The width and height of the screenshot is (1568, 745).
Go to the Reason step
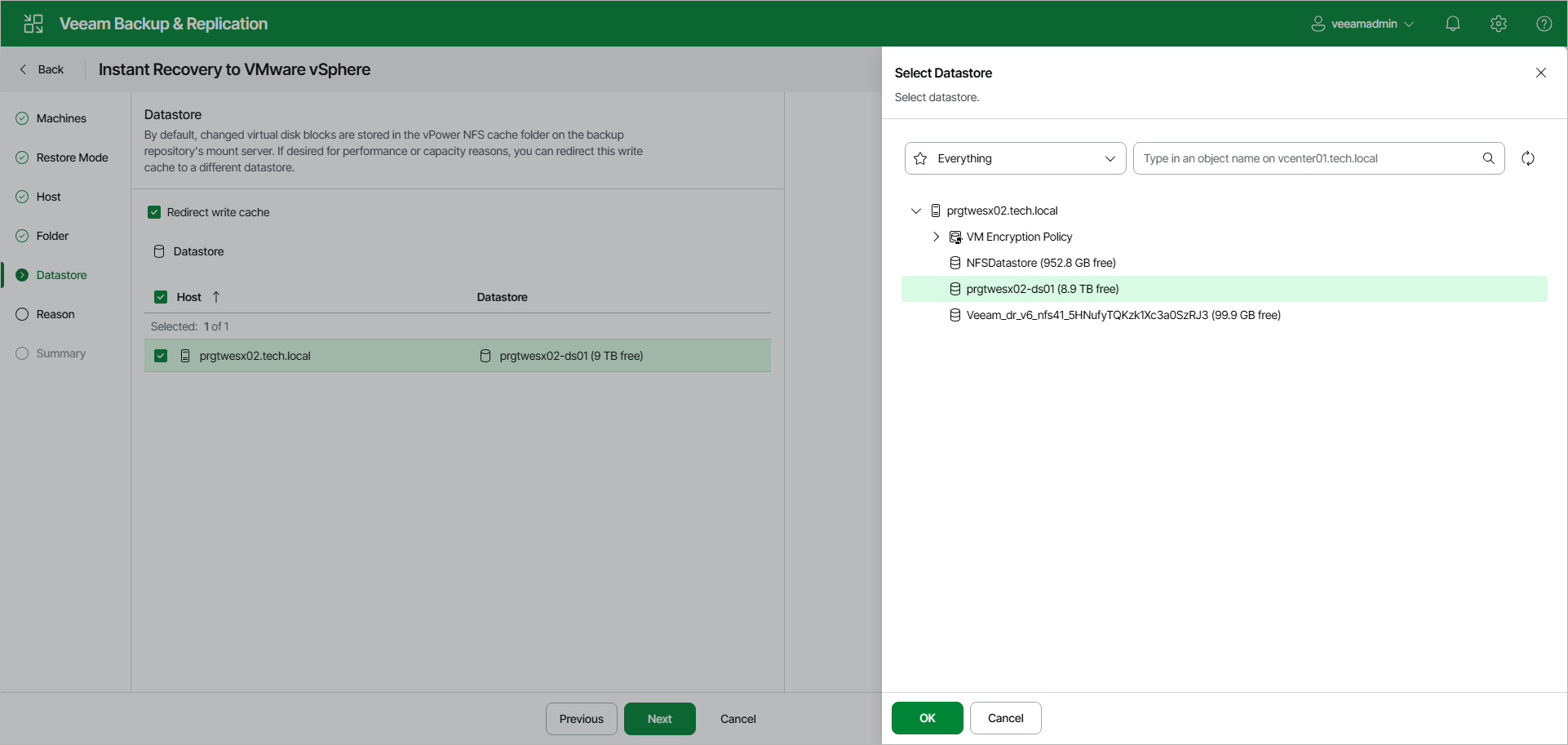coord(55,314)
